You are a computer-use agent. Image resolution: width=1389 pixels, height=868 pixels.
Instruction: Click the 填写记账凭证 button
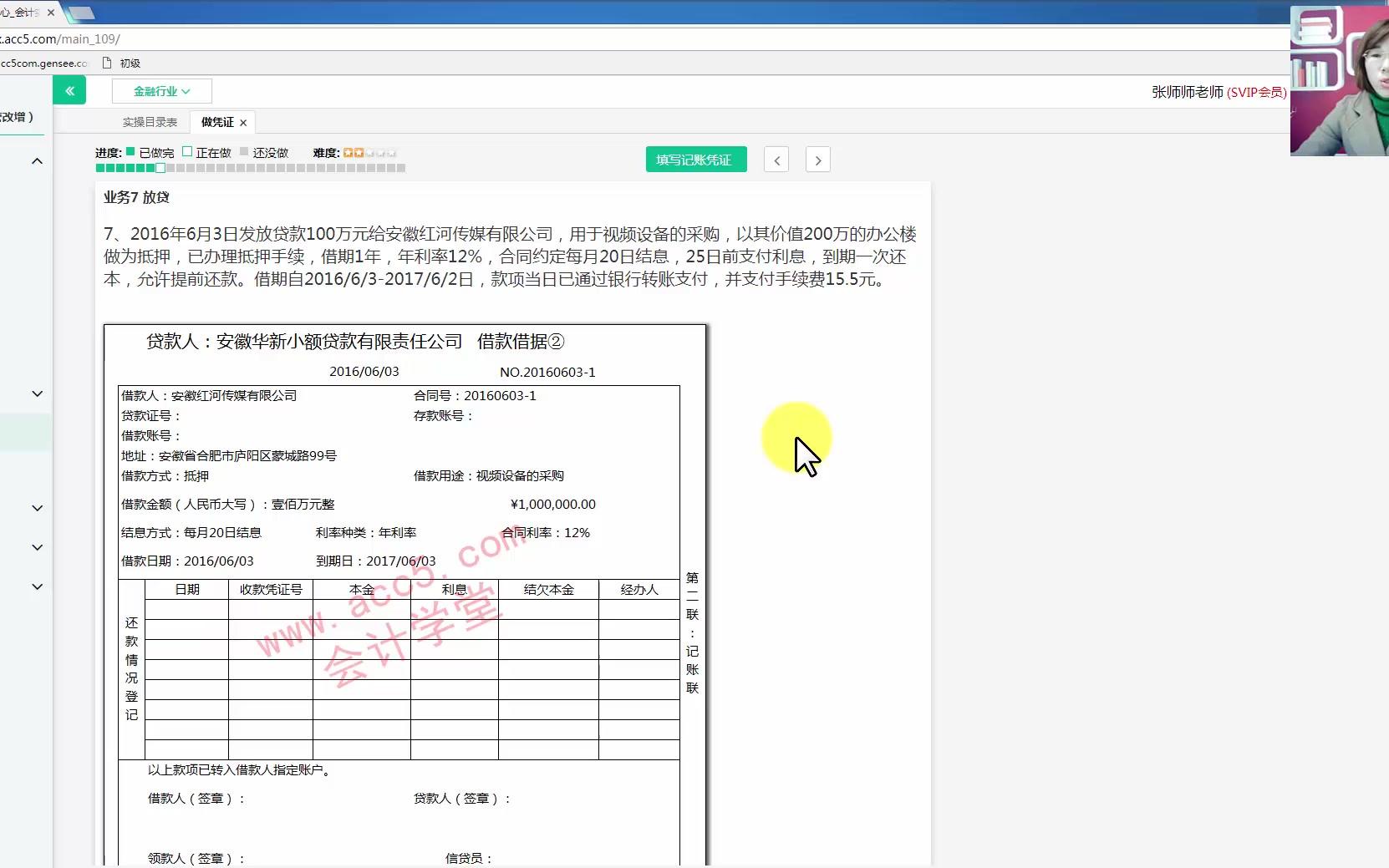coord(696,159)
